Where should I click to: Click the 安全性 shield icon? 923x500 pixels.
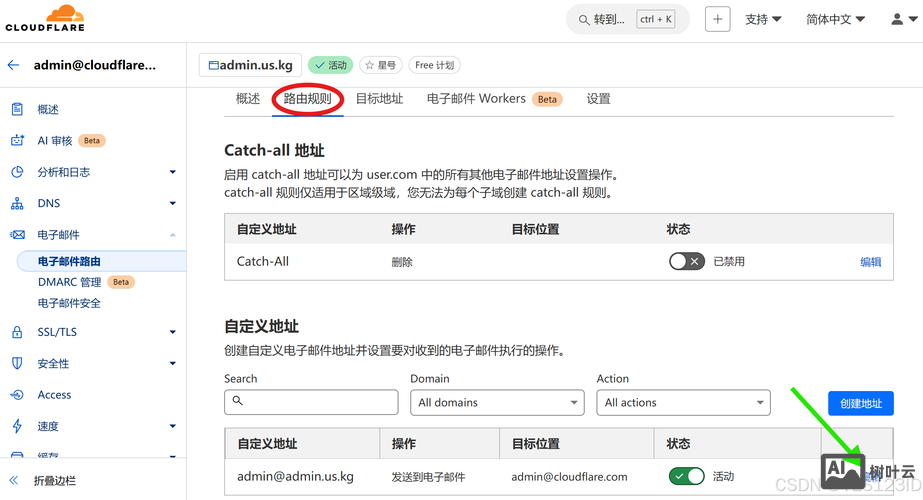17,363
